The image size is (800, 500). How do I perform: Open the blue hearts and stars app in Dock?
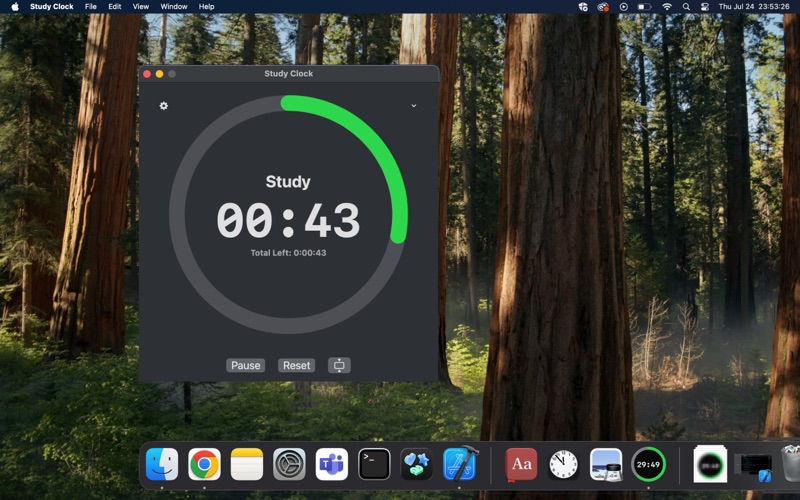coord(416,464)
